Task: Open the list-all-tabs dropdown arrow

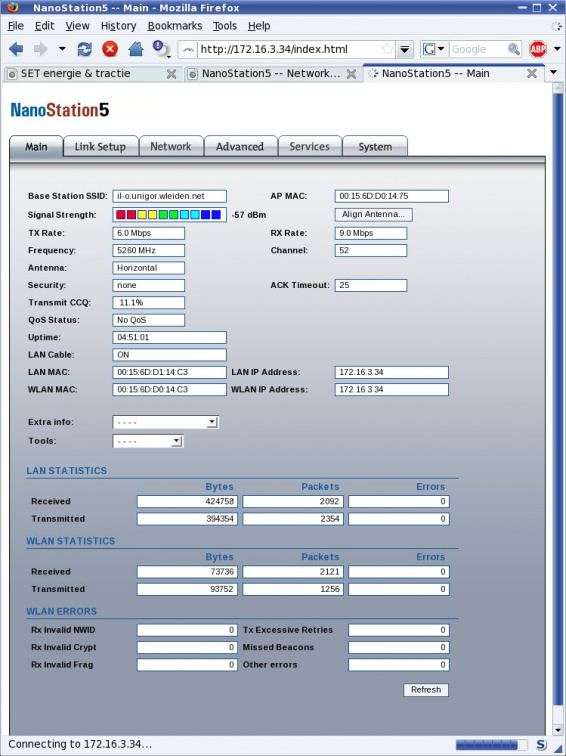Action: (553, 72)
